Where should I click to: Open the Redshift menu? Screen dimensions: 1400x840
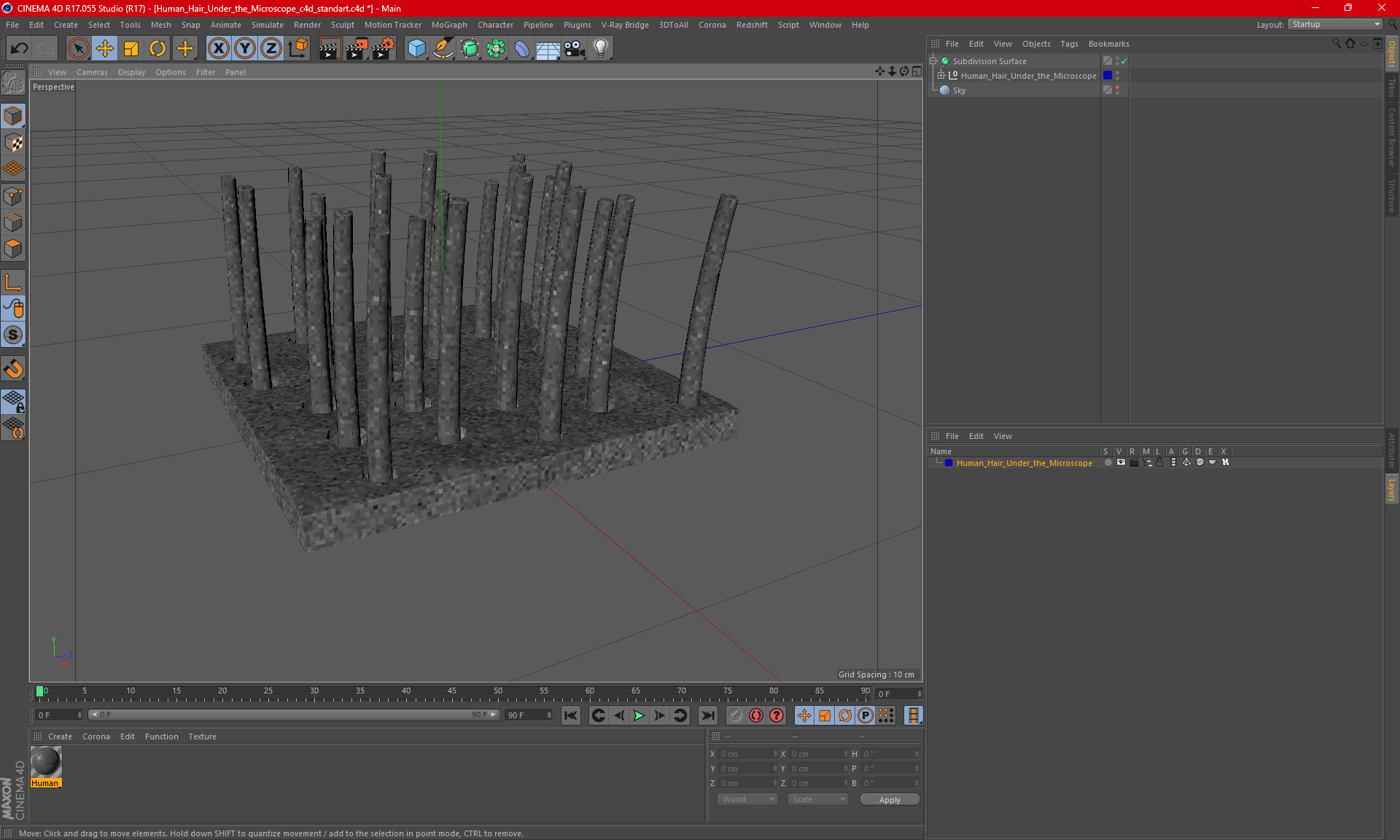[x=752, y=25]
